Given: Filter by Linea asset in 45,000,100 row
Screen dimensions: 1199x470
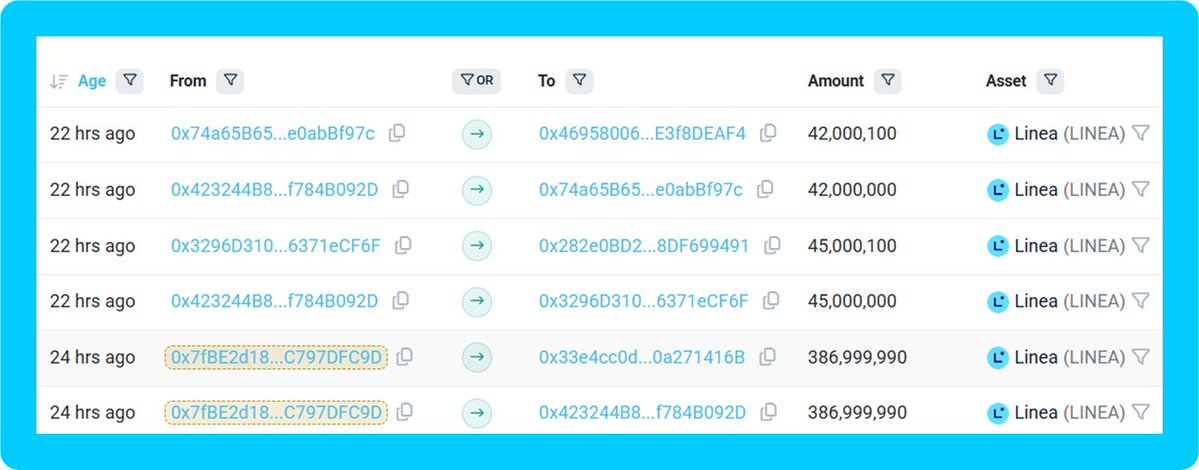Looking at the screenshot, I should pos(1140,245).
